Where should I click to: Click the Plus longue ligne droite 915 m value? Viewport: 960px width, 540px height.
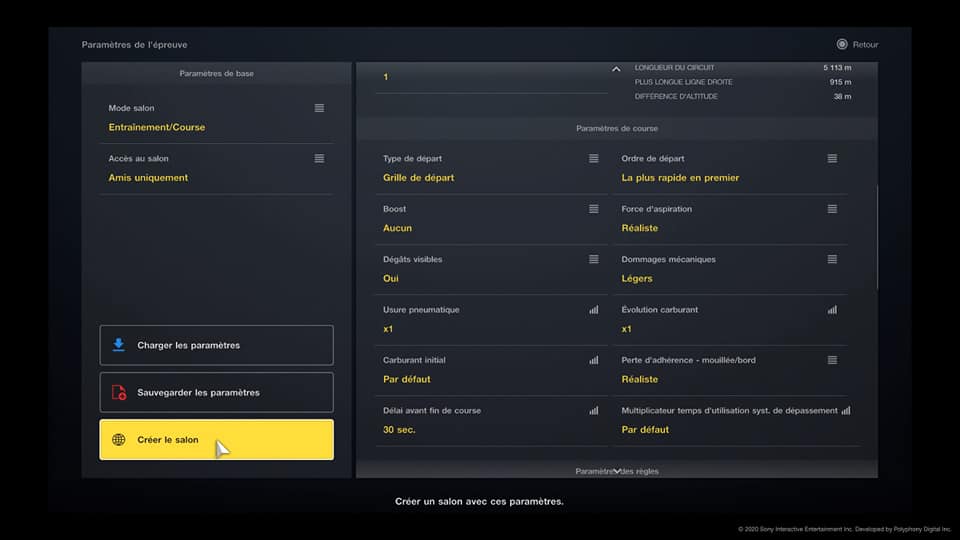point(840,82)
